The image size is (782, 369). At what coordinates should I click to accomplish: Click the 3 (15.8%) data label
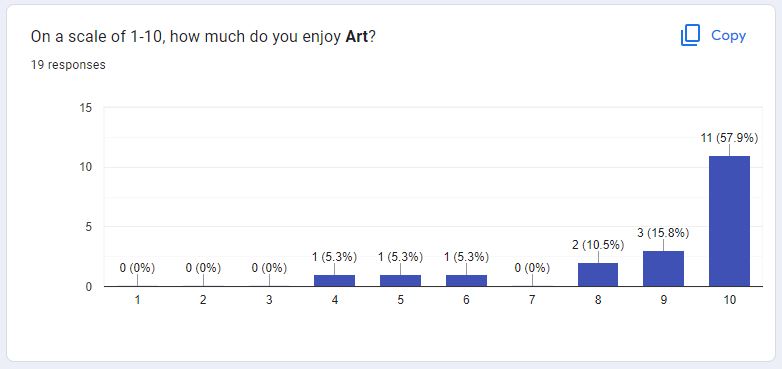(663, 233)
